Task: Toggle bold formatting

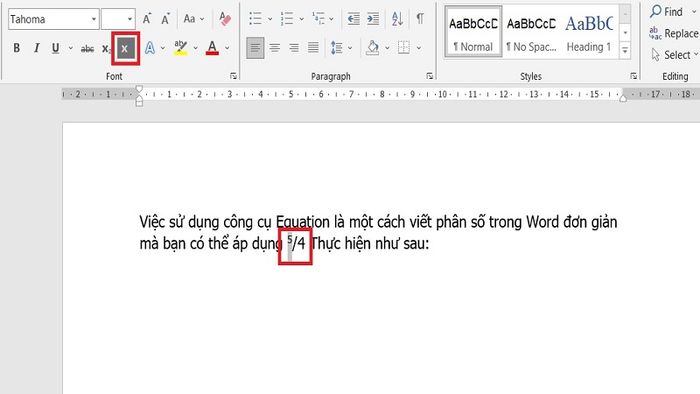Action: click(17, 48)
